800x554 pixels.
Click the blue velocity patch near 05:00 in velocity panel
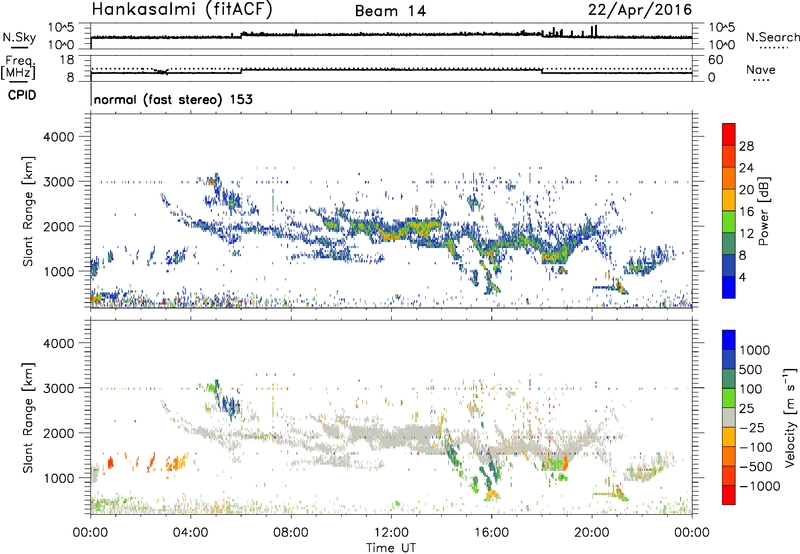(x=228, y=402)
